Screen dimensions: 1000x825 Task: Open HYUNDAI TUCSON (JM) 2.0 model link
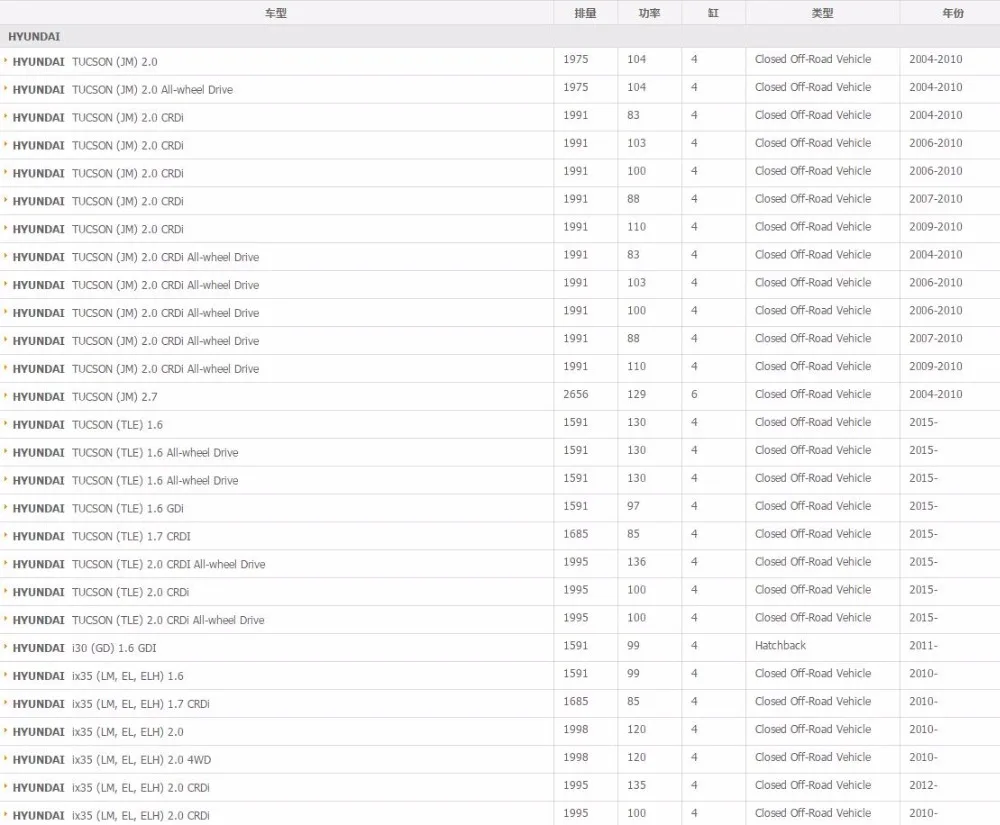tap(85, 62)
